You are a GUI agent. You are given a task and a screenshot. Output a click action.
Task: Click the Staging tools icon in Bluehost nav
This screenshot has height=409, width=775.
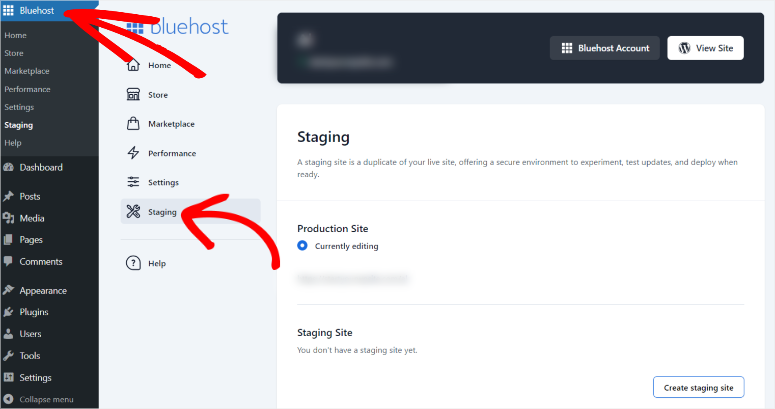tap(133, 212)
